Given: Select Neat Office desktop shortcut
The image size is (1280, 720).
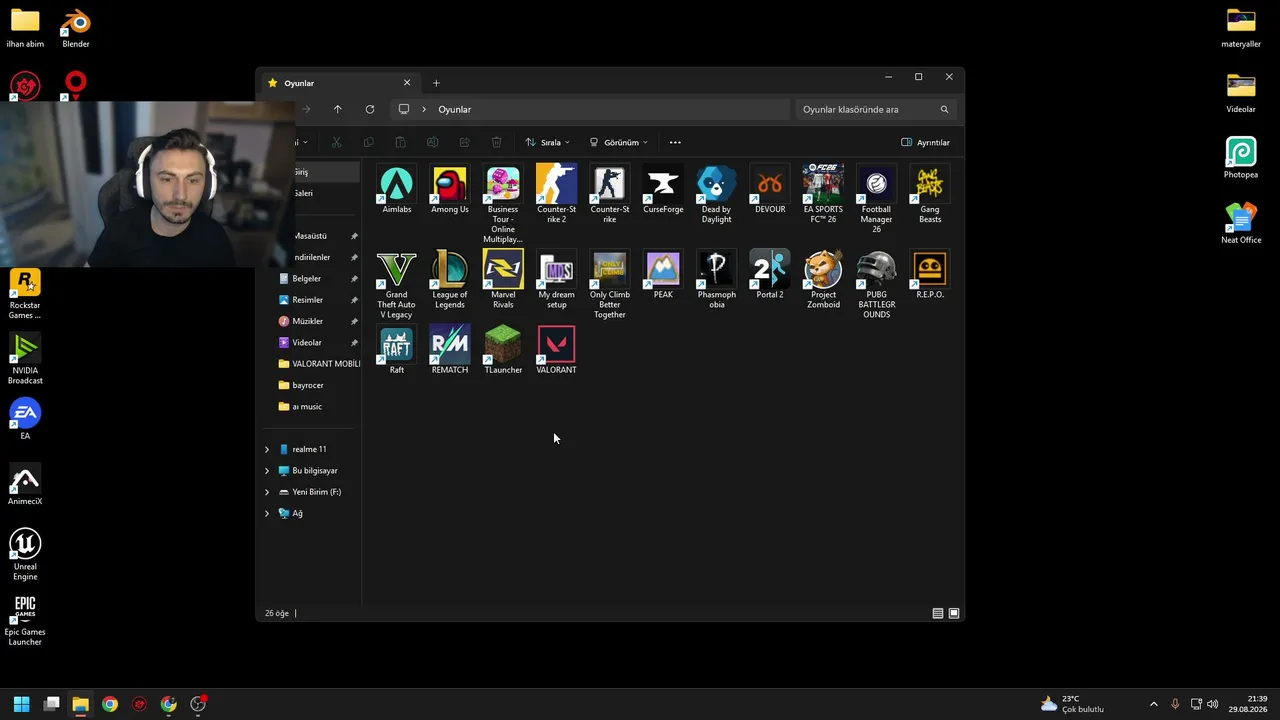Looking at the screenshot, I should click(1241, 223).
